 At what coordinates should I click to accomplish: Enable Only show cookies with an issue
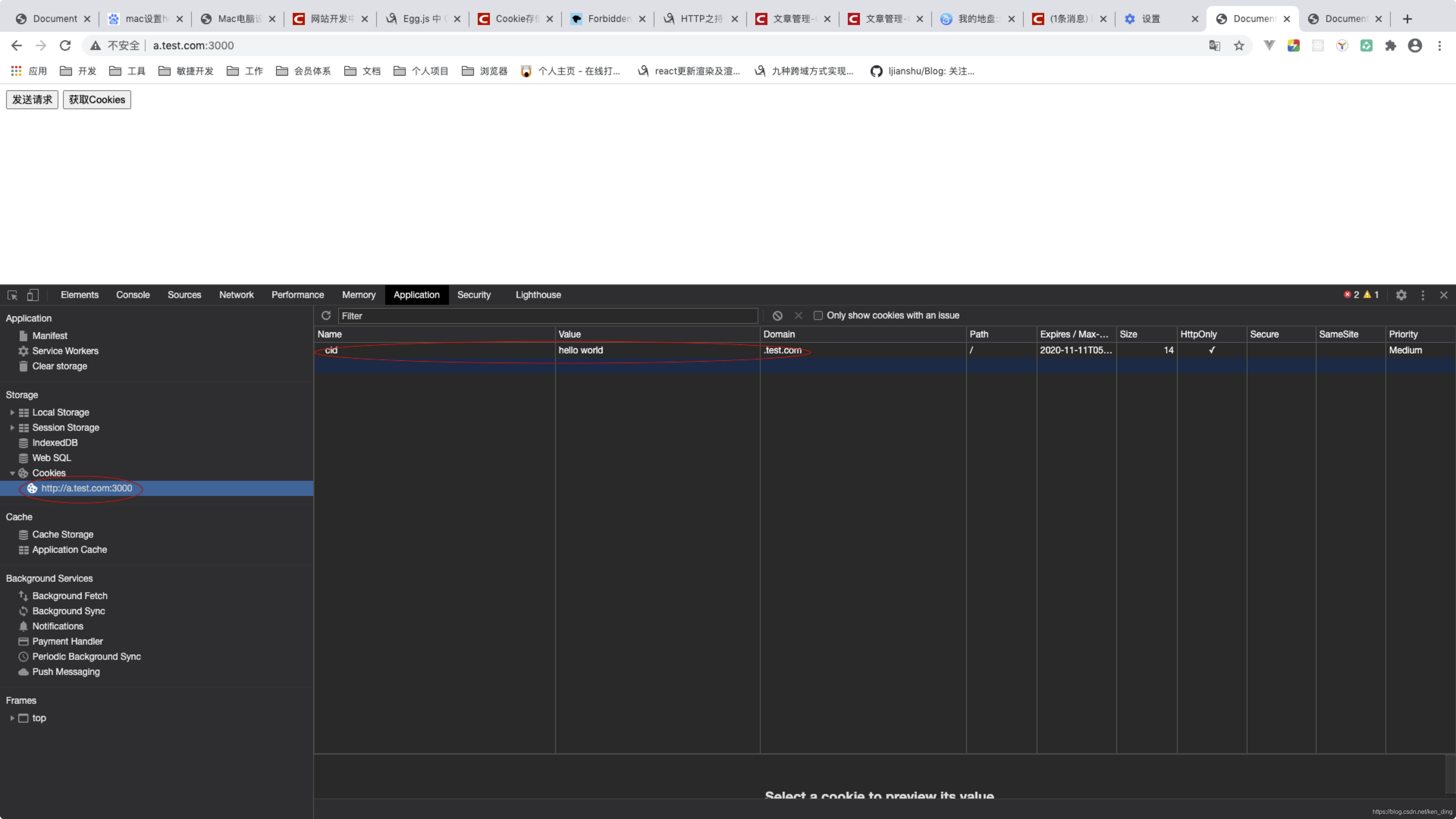pyautogui.click(x=818, y=315)
